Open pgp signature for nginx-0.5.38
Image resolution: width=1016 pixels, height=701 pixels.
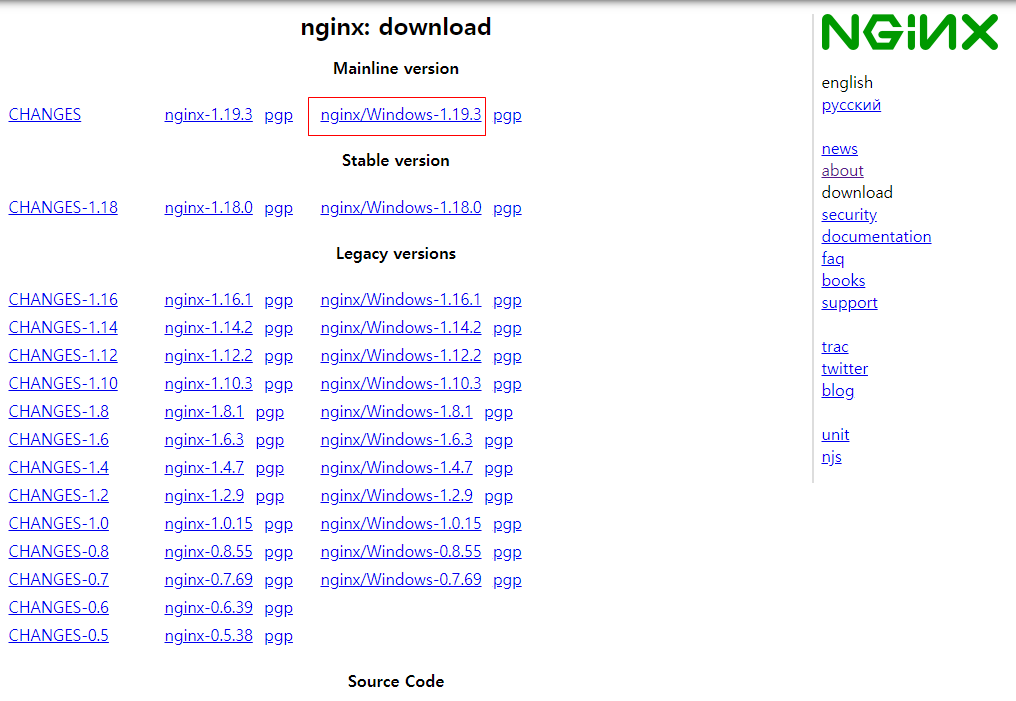(x=279, y=636)
